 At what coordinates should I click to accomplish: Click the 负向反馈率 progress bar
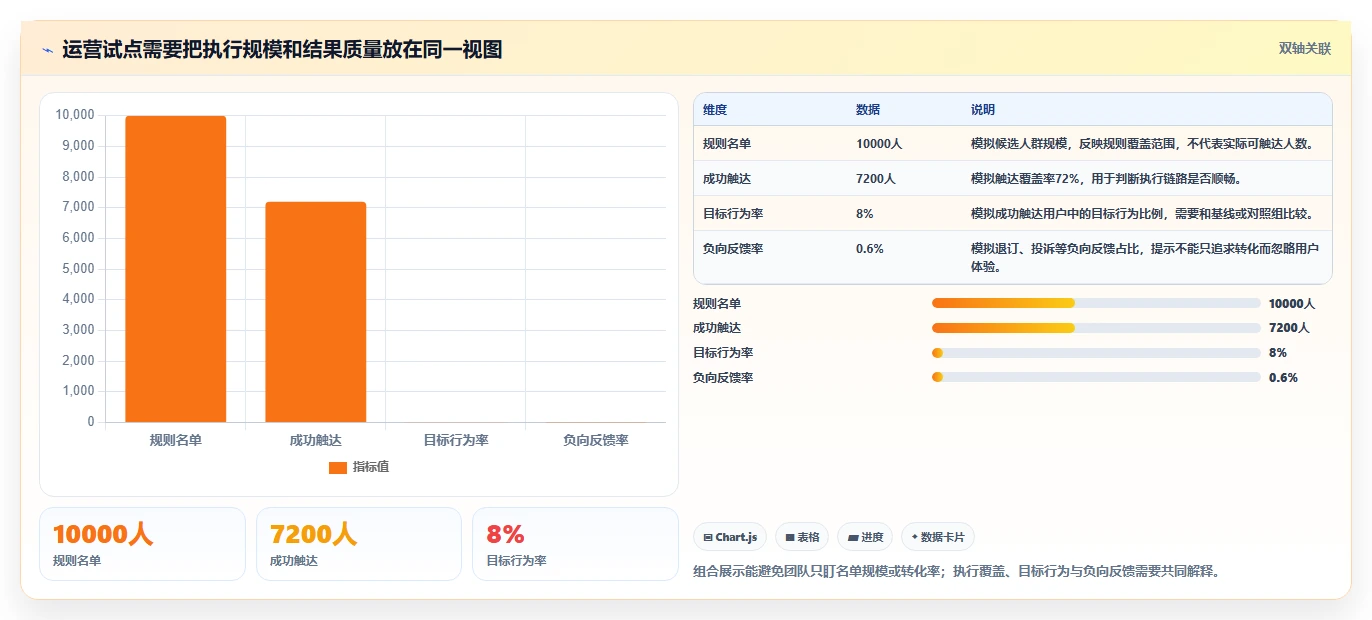click(x=1096, y=378)
